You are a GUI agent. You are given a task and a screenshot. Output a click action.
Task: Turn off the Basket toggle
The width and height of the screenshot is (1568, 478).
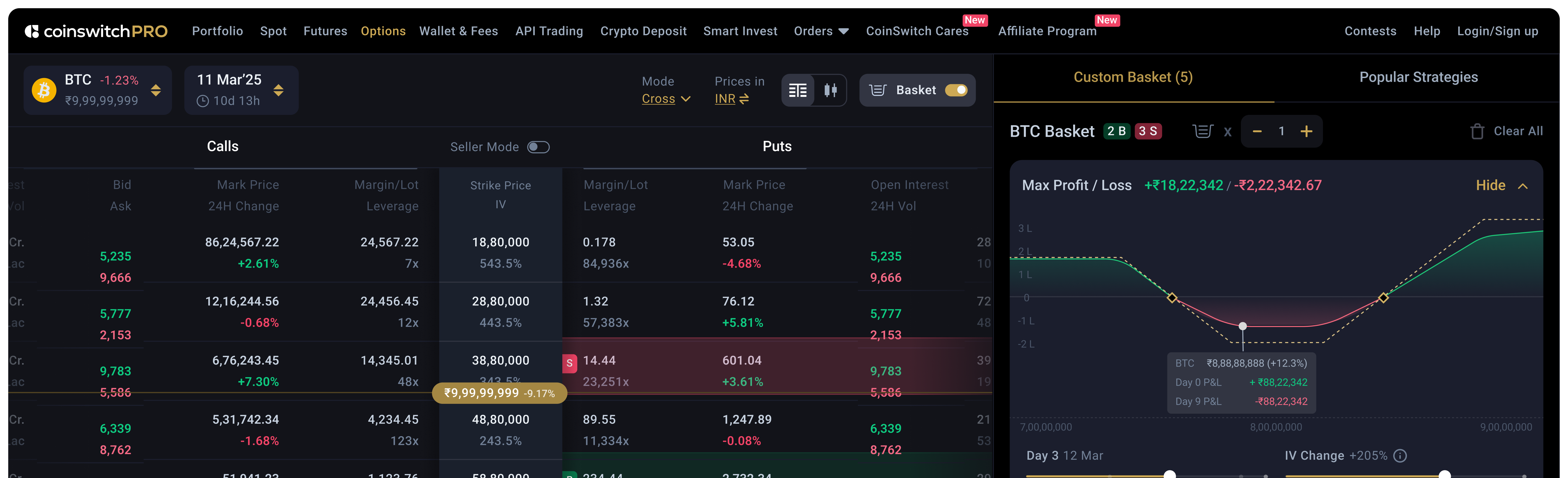pyautogui.click(x=956, y=90)
